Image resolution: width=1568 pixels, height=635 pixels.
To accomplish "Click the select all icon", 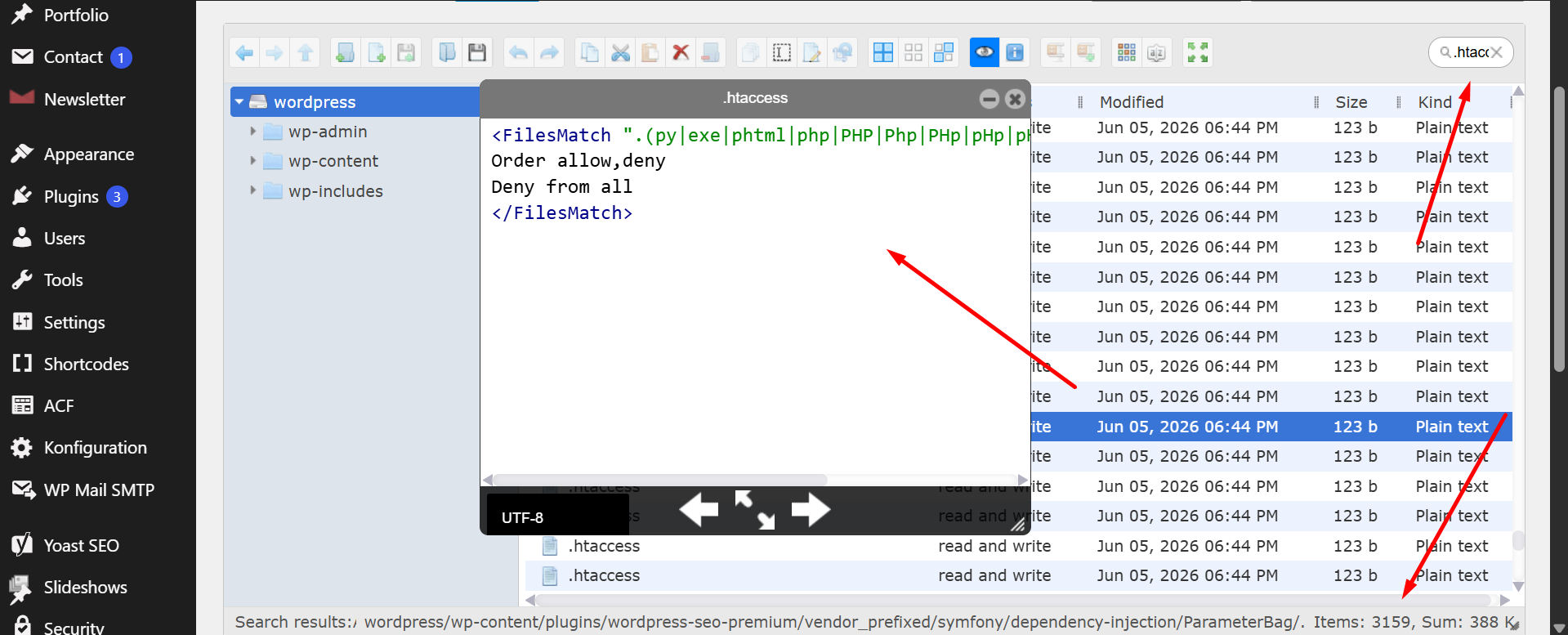I will point(883,53).
